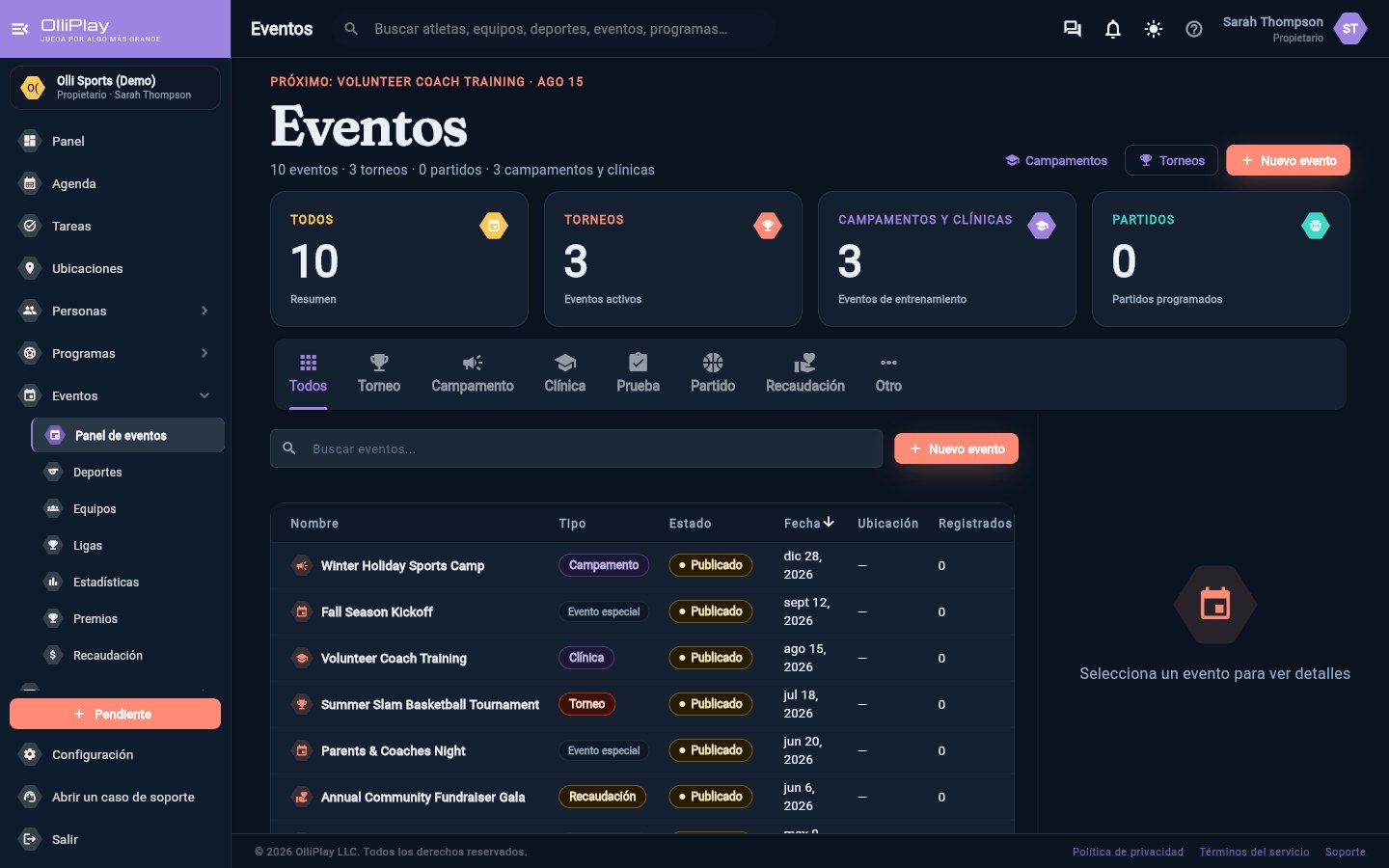Select the CAMPAMENTOS Y CLÍNICAS card

(947, 258)
